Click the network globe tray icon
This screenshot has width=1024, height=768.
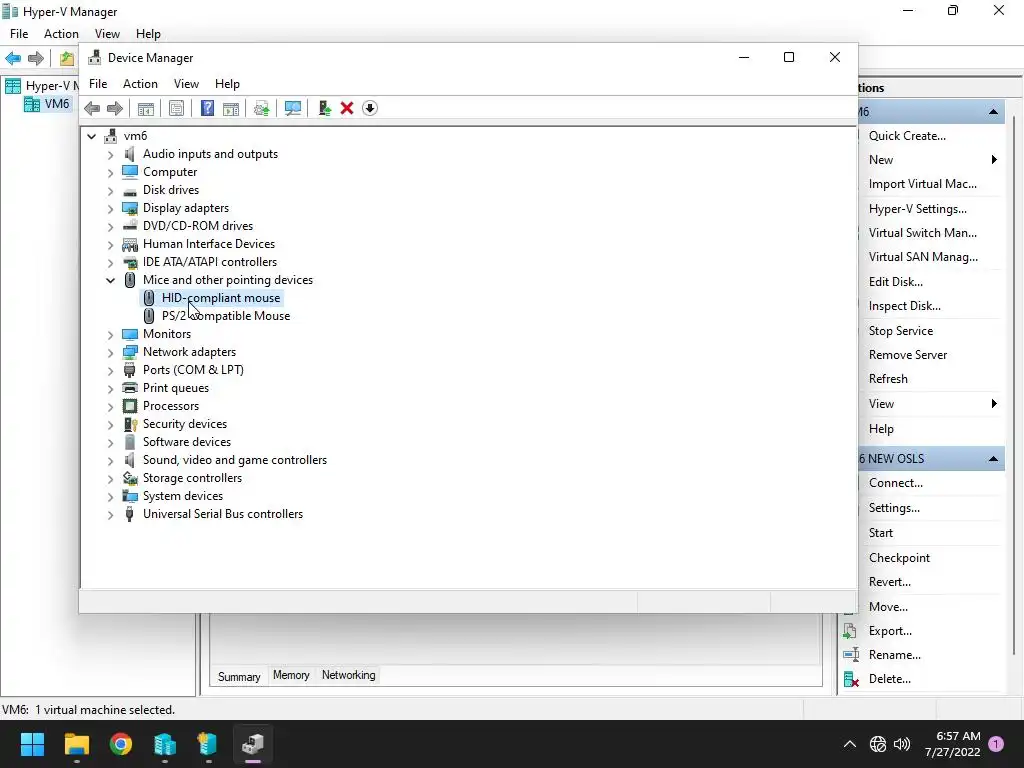pos(878,744)
